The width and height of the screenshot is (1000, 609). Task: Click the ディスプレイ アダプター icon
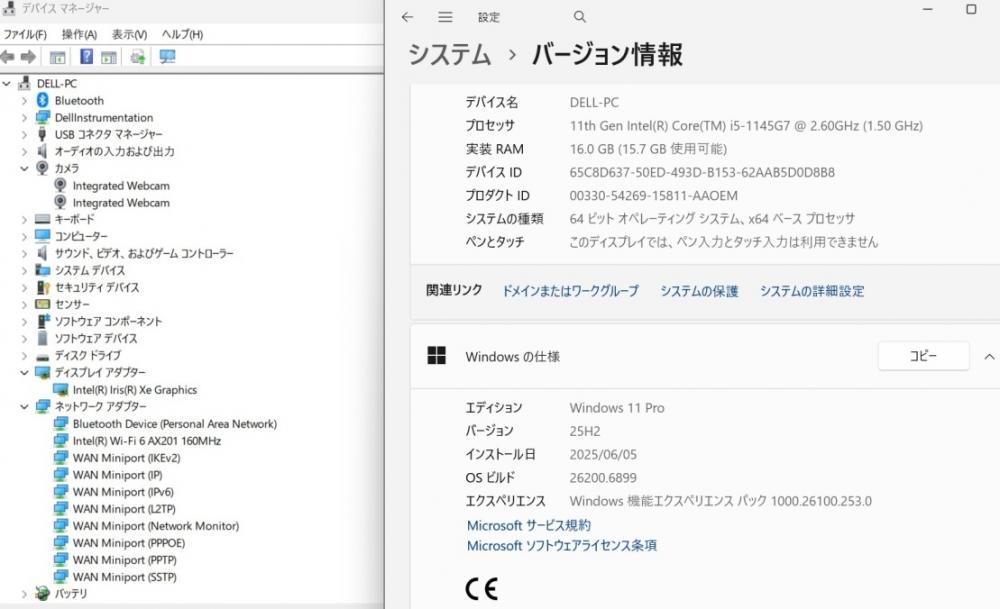pyautogui.click(x=43, y=372)
